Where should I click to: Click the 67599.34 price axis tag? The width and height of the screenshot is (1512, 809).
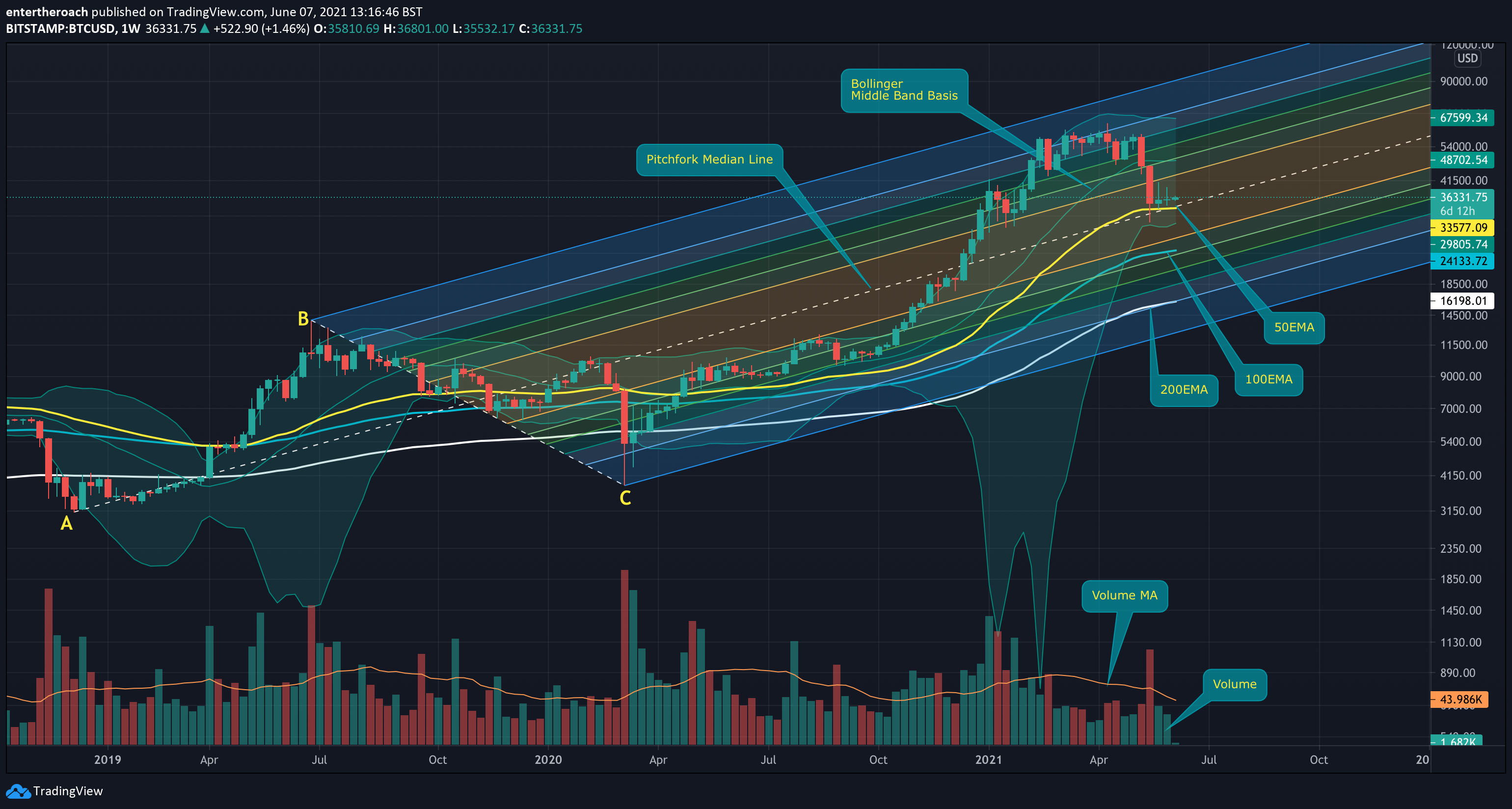pyautogui.click(x=1463, y=117)
